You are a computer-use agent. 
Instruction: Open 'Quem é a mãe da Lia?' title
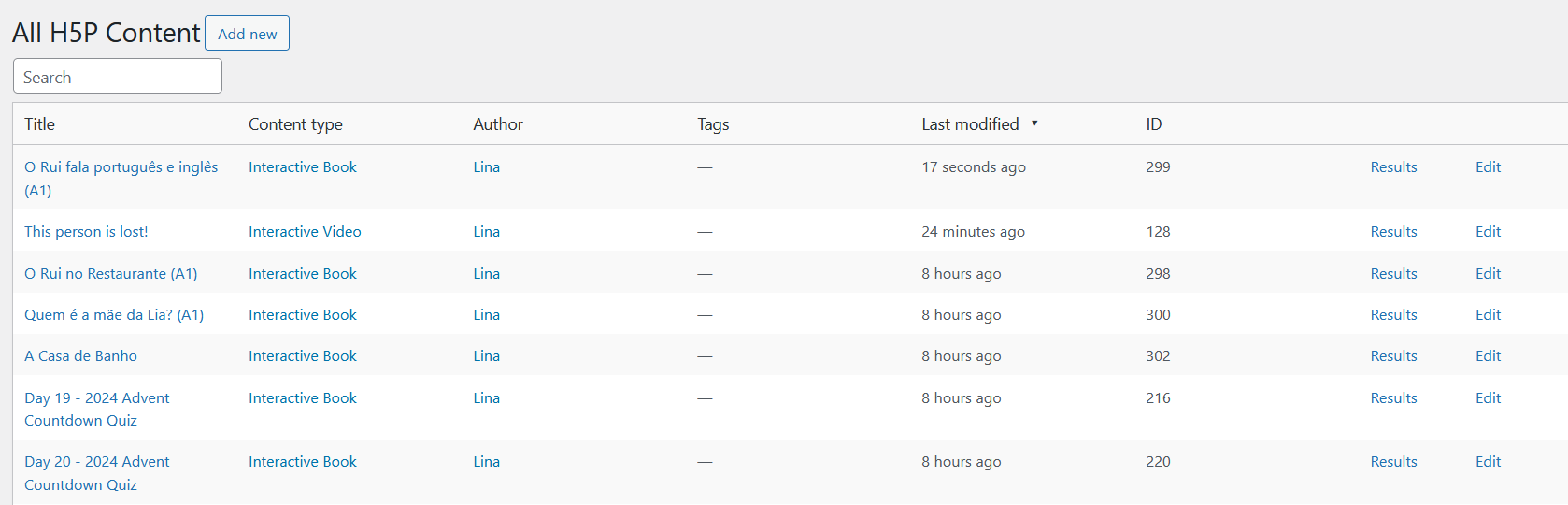pos(114,315)
